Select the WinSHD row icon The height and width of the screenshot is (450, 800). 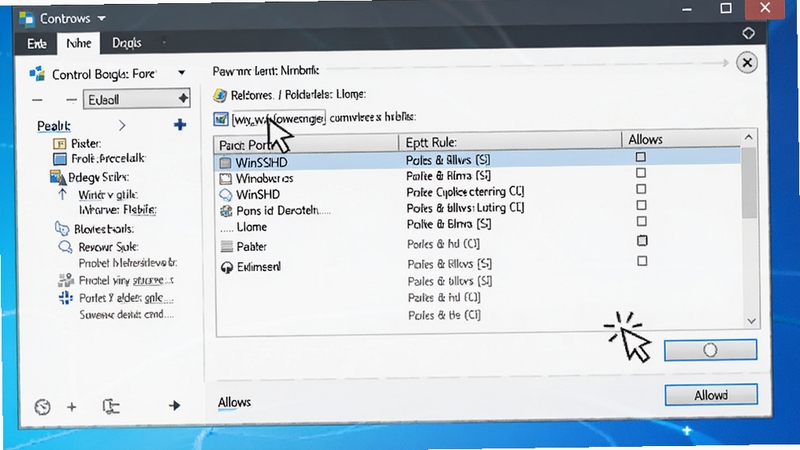(x=226, y=195)
